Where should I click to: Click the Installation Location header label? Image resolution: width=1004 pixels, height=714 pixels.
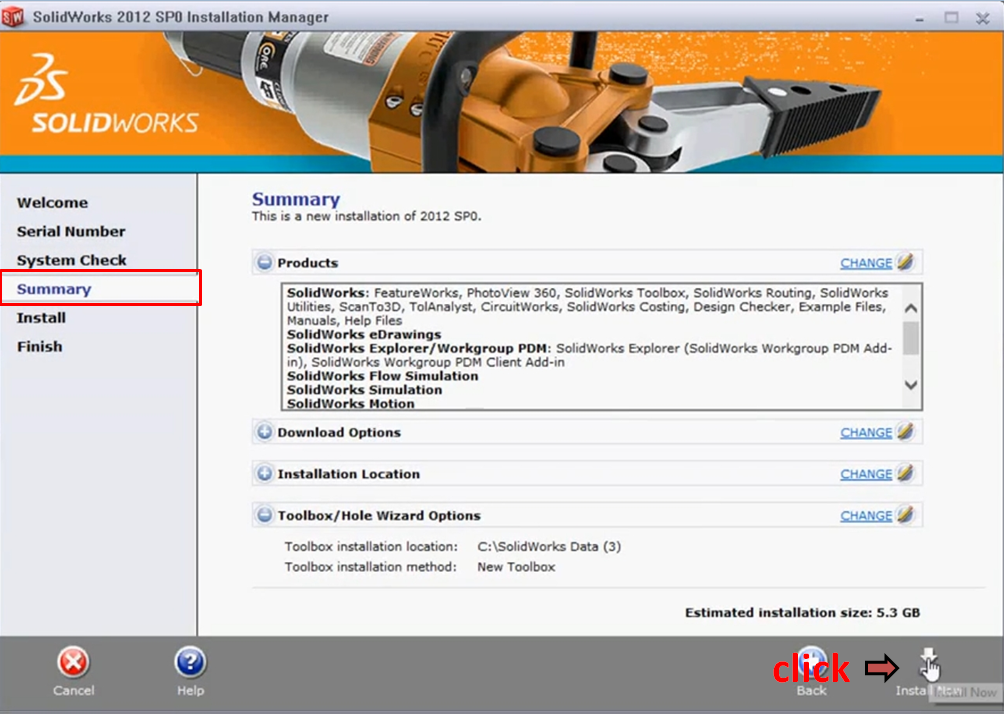coord(348,474)
